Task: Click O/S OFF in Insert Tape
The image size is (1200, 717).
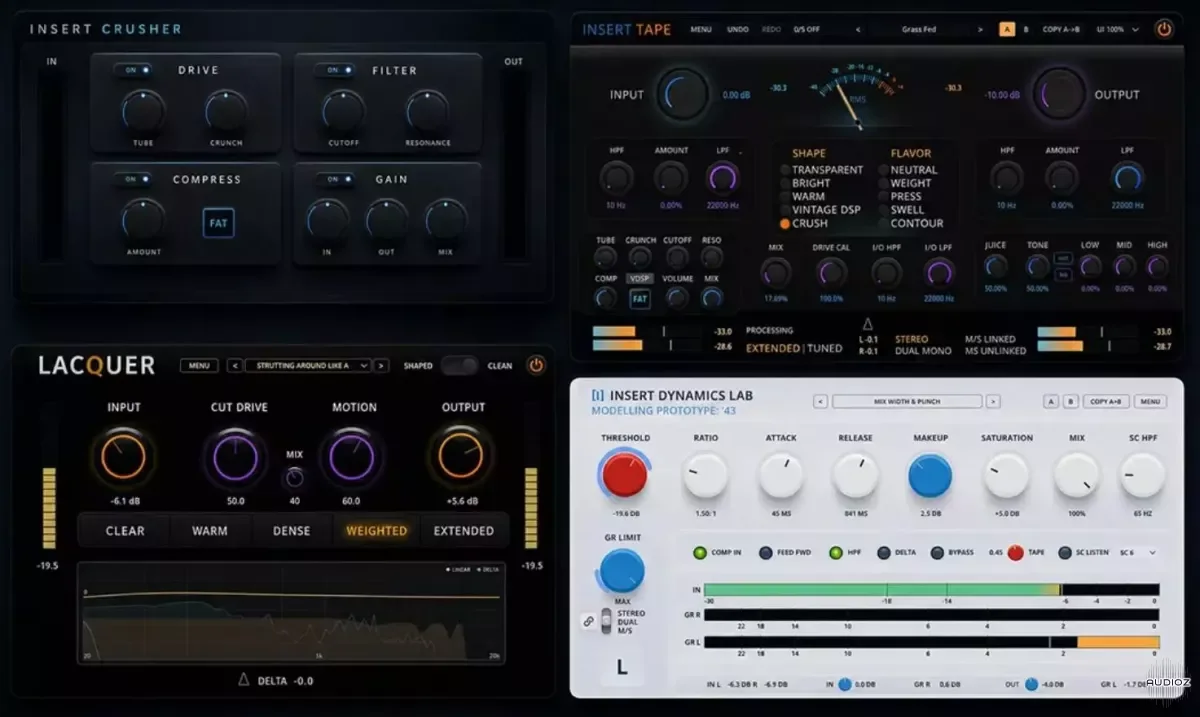Action: (807, 30)
